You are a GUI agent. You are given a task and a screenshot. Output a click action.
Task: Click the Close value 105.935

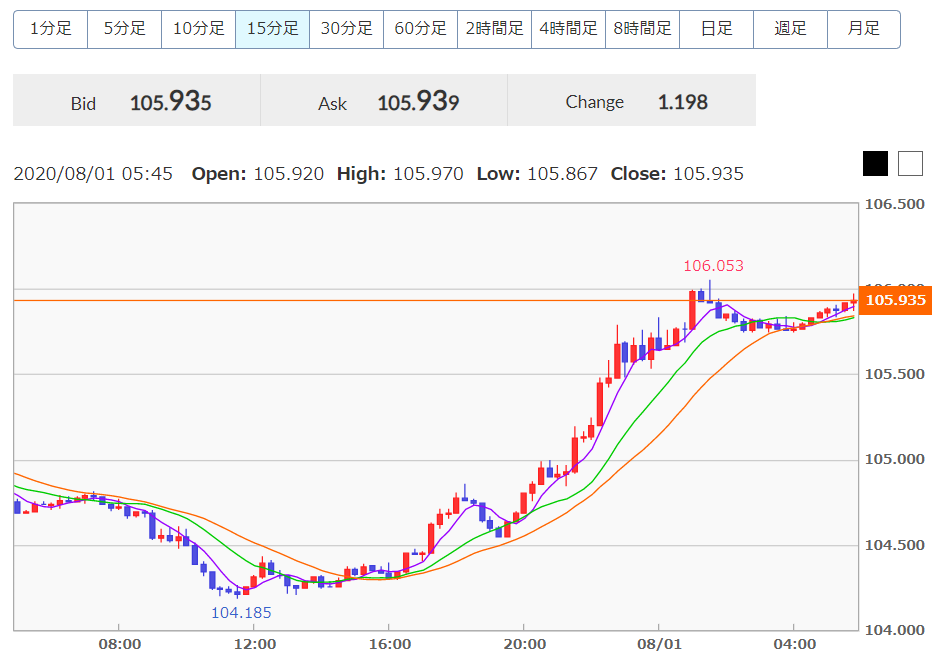(709, 174)
